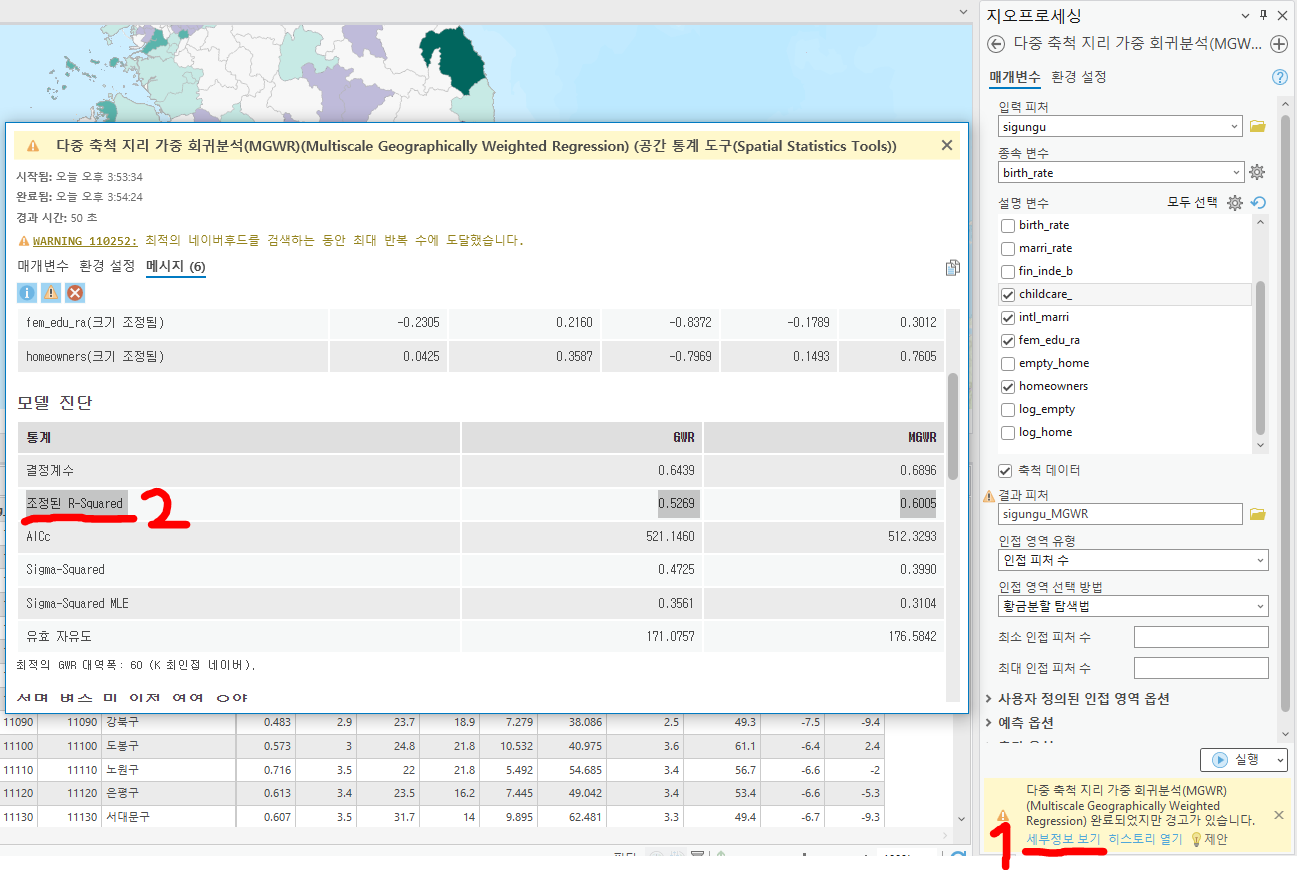Uncheck the fem_edu_ra explanatory variable
Viewport: 1297px width, 870px height.
click(1007, 340)
